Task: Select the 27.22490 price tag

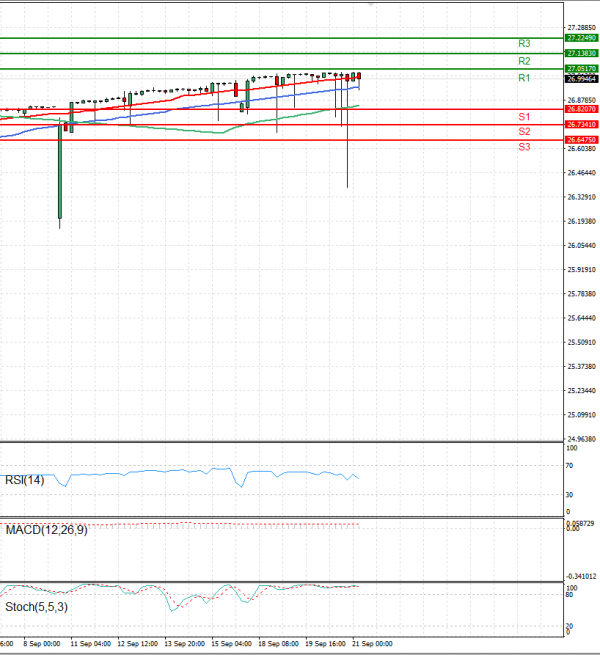Action: (x=582, y=38)
